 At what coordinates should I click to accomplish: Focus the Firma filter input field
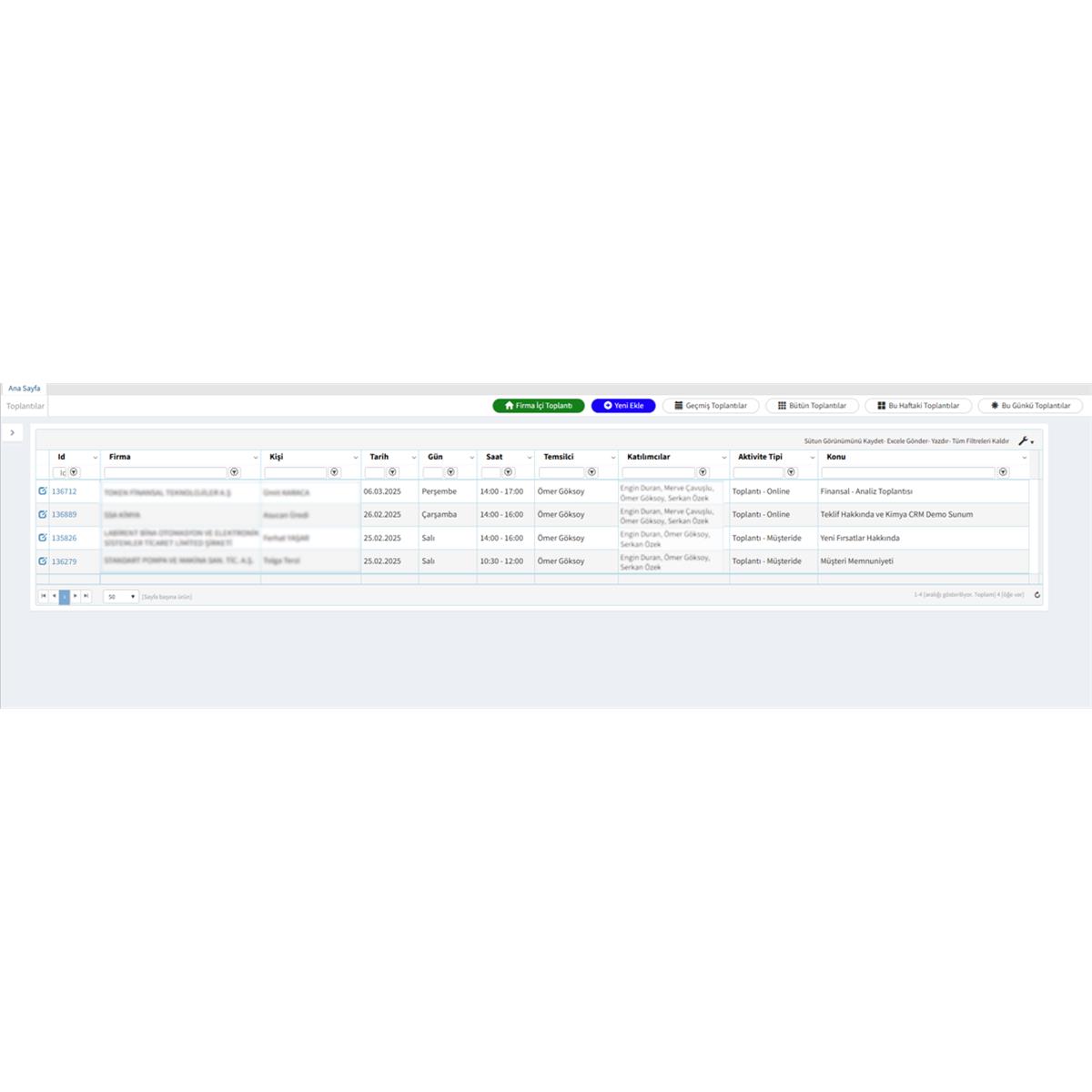[x=166, y=472]
